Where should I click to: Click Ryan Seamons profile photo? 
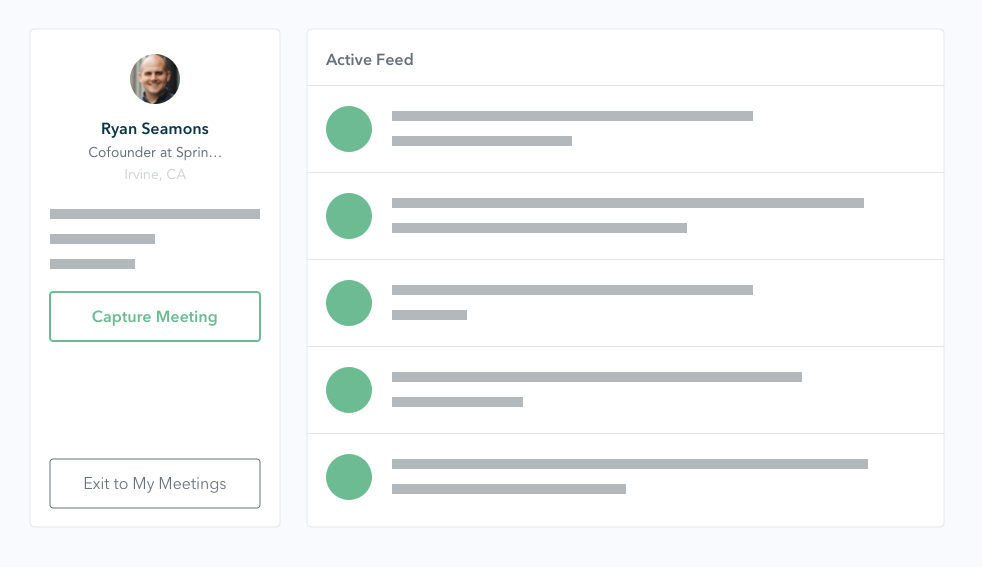(155, 79)
